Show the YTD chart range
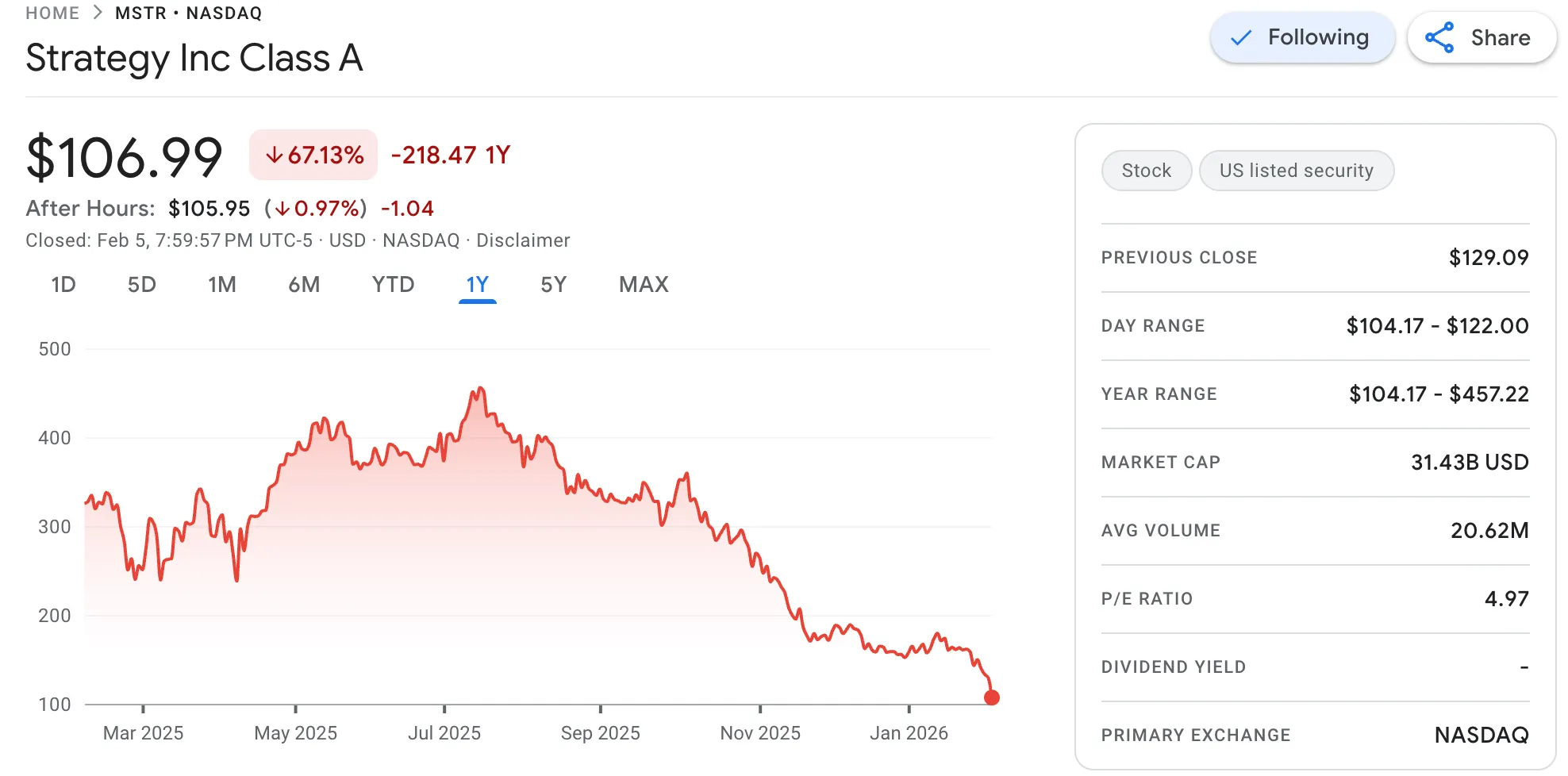The image size is (1568, 776). click(x=393, y=285)
